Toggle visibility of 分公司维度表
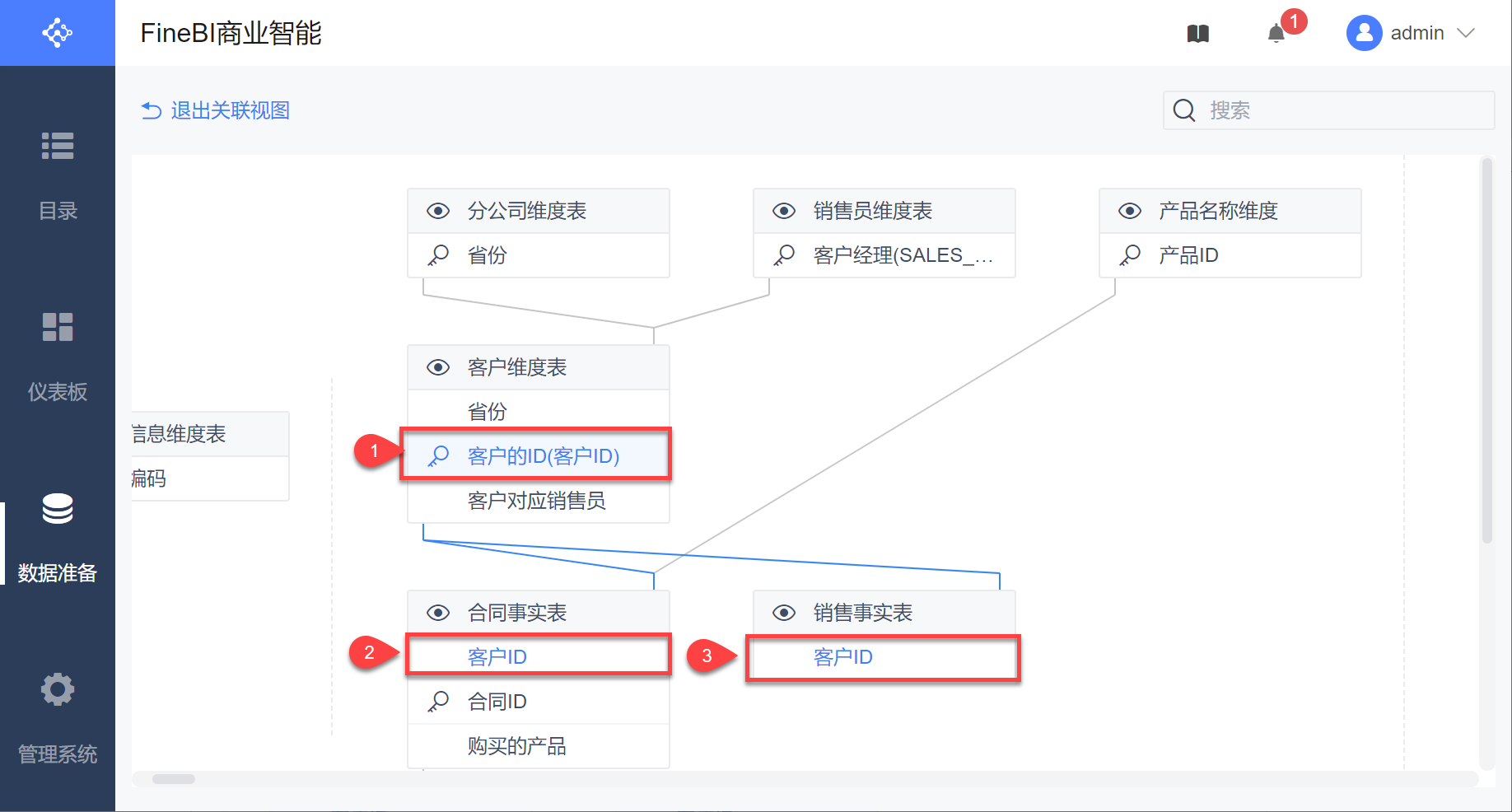The image size is (1512, 812). 438,211
